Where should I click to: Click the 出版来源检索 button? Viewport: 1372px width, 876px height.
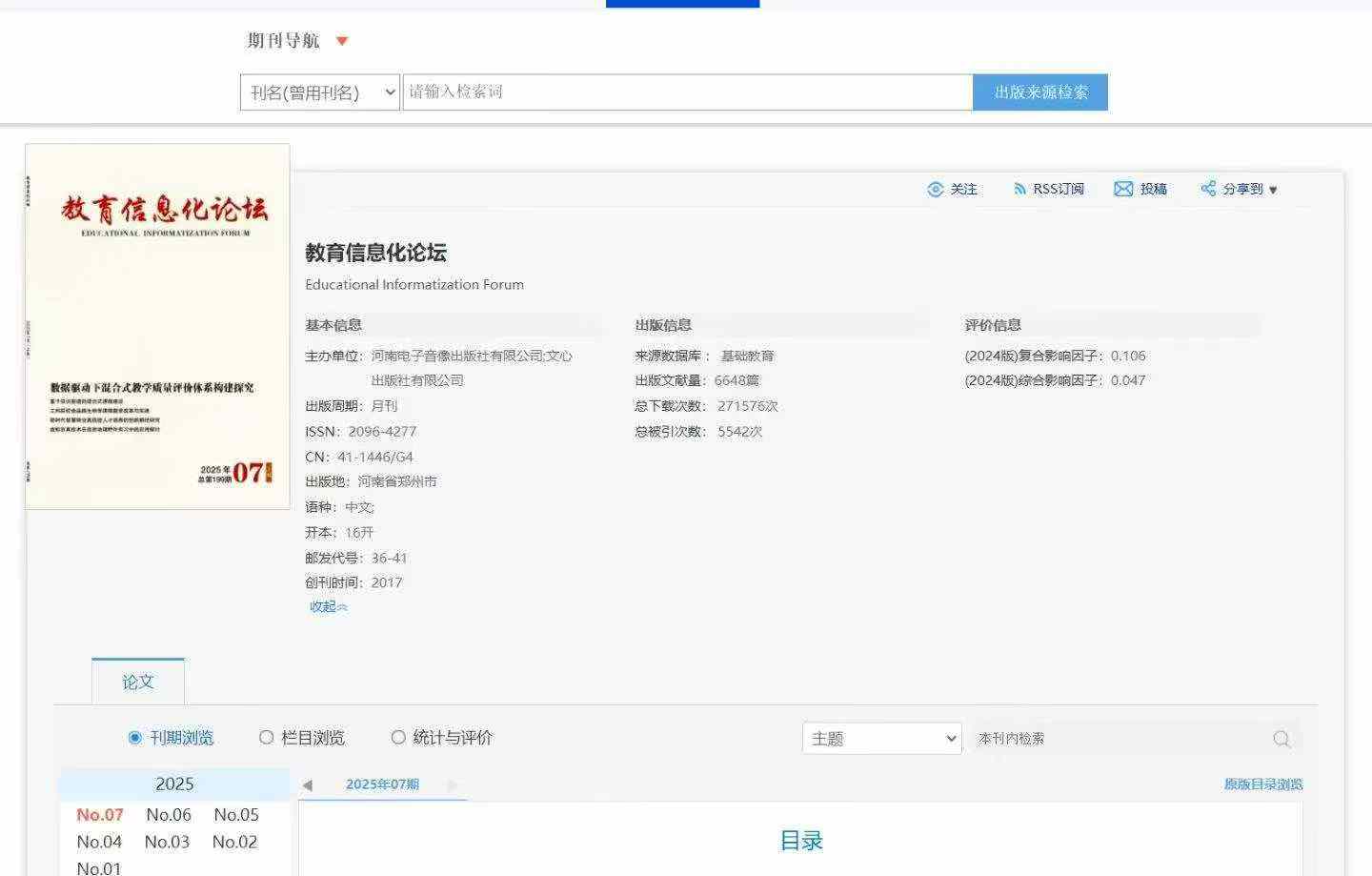pos(1039,92)
